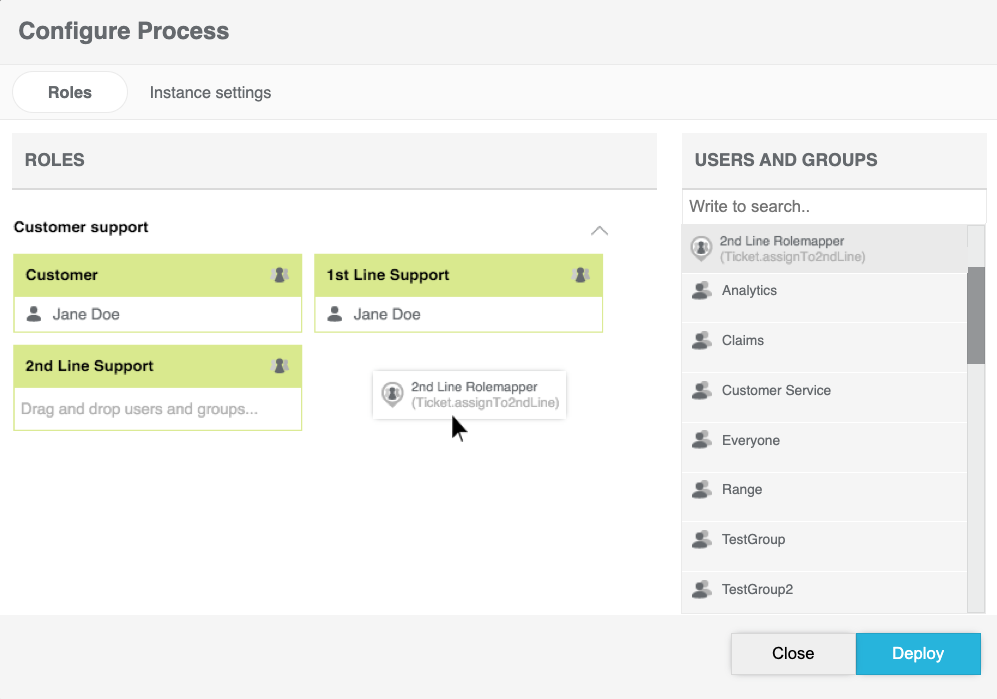Click the Claims group icon

tap(700, 340)
